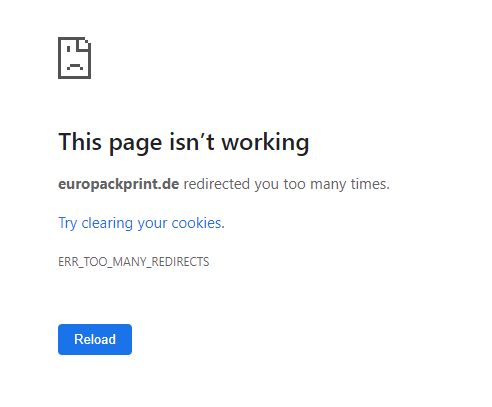This screenshot has width=492, height=407.
Task: Click the Reload label text on the button
Action: coord(95,339)
